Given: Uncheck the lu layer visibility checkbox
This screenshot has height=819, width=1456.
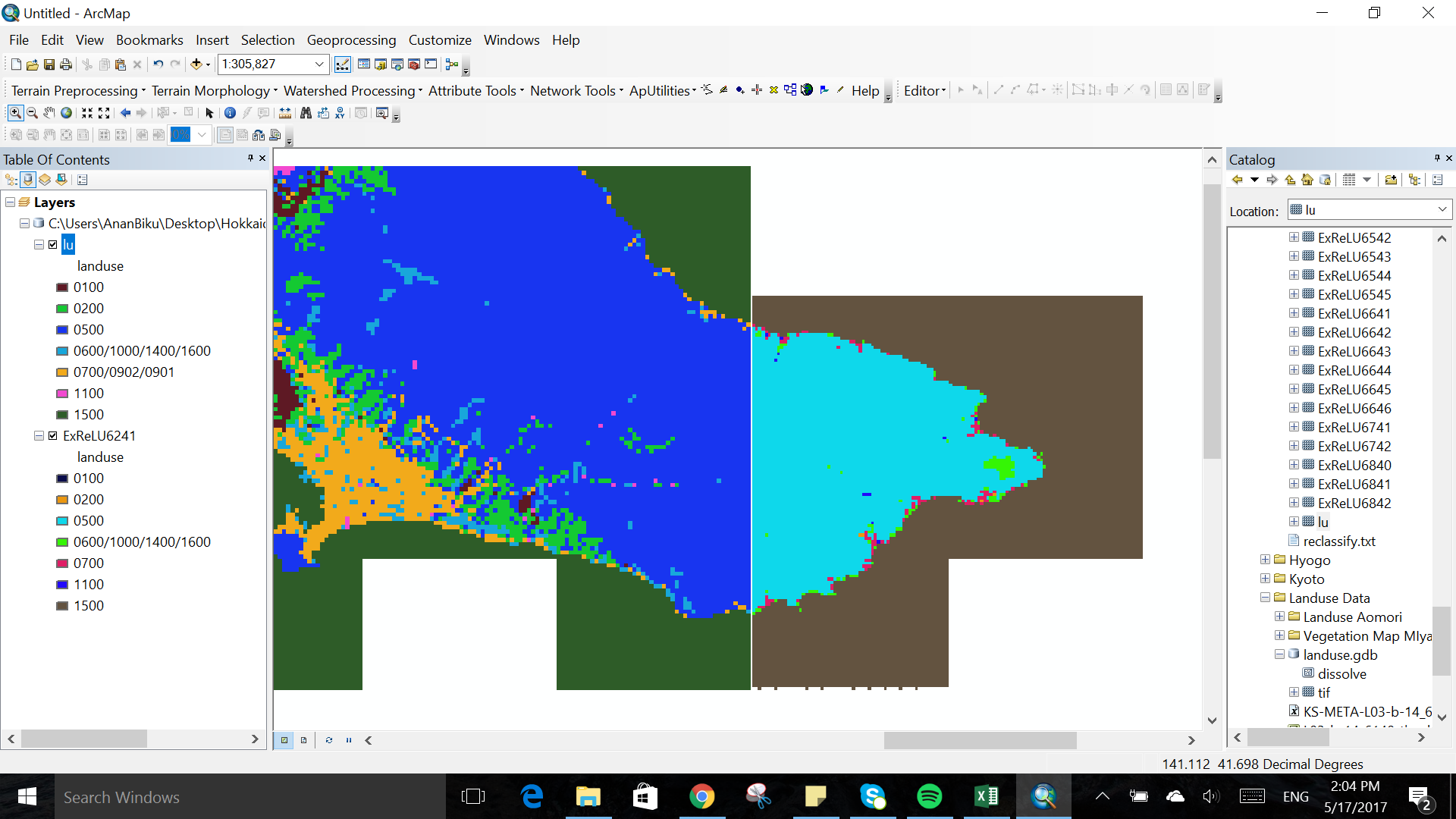Looking at the screenshot, I should [x=53, y=245].
